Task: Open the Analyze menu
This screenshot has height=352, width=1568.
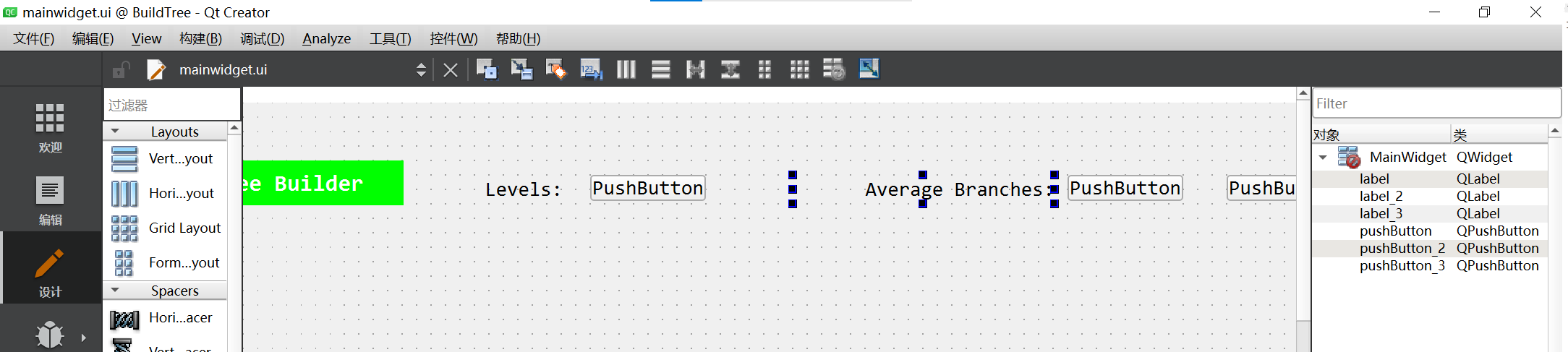Action: pyautogui.click(x=326, y=38)
